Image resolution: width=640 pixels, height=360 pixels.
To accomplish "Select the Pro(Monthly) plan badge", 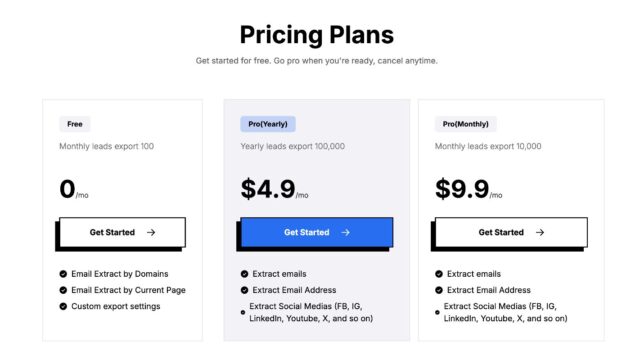I will click(466, 124).
